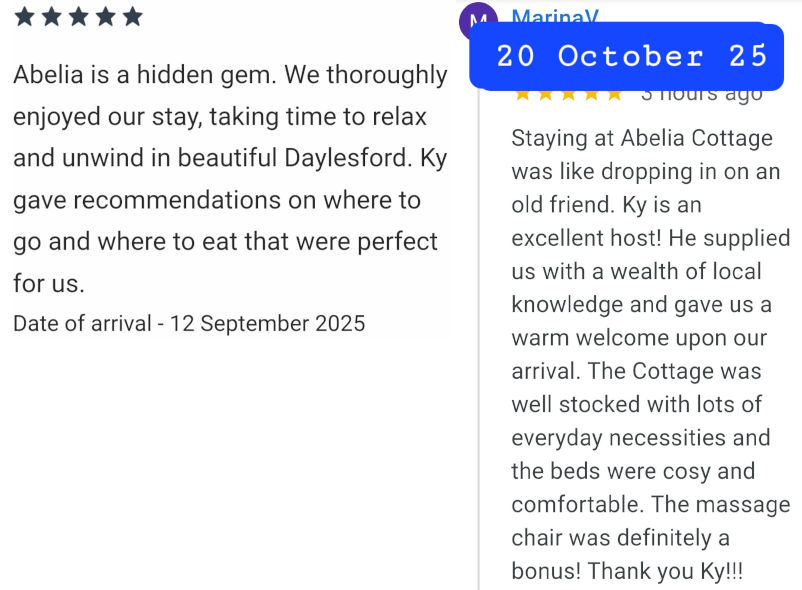Click "Staying at Abelia Cottage" review opening line
Viewport: 802px width, 590px height.
click(x=641, y=138)
